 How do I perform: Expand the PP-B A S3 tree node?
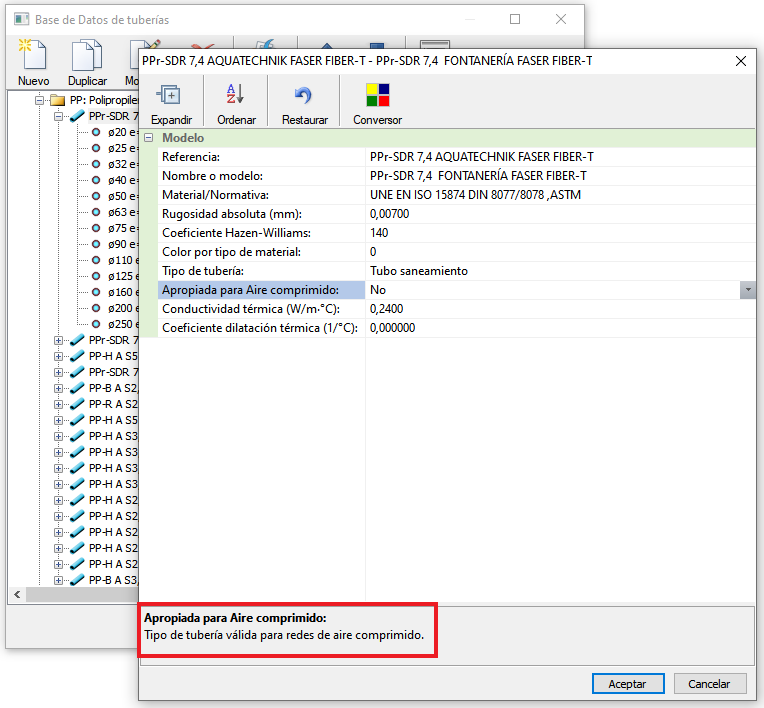click(x=58, y=580)
